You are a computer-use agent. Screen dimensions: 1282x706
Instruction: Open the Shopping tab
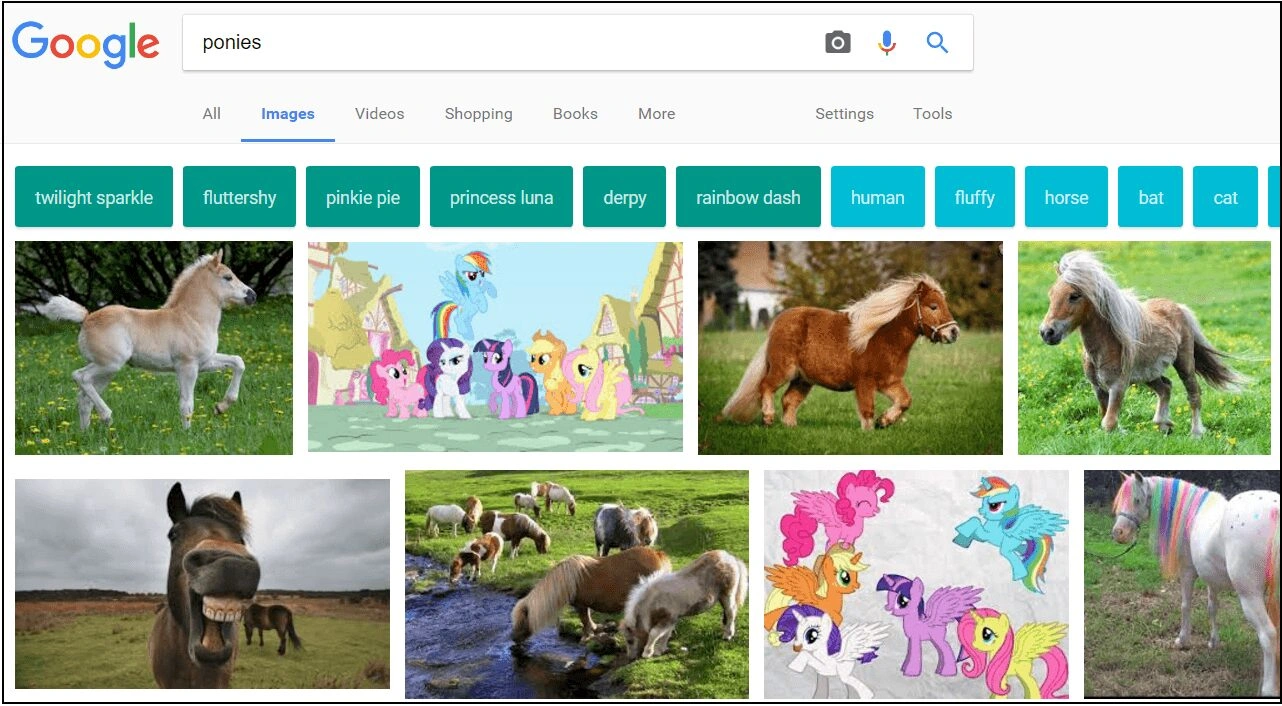[478, 114]
